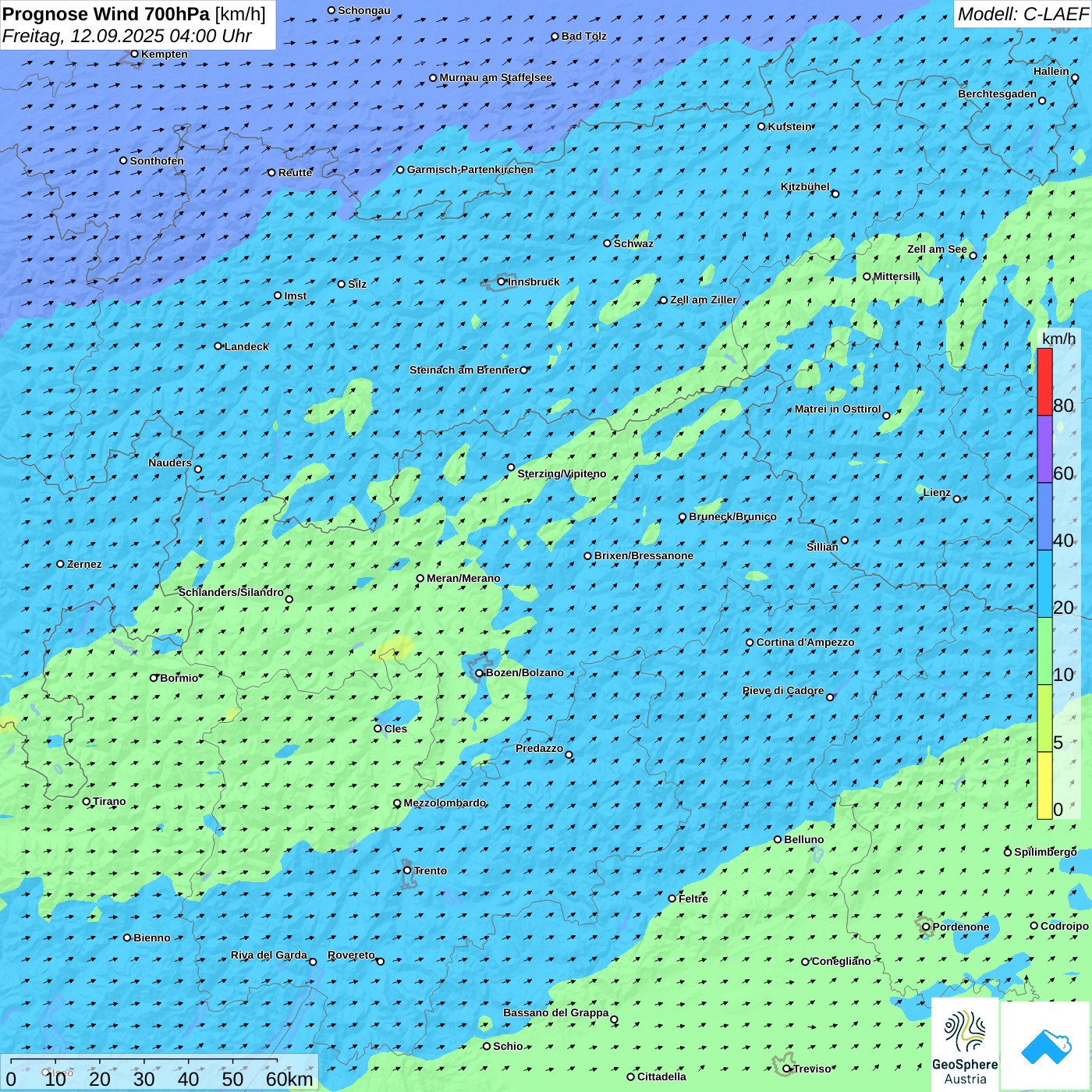This screenshot has width=1092, height=1092.
Task: Click the Pordenone location marker
Action: [926, 927]
